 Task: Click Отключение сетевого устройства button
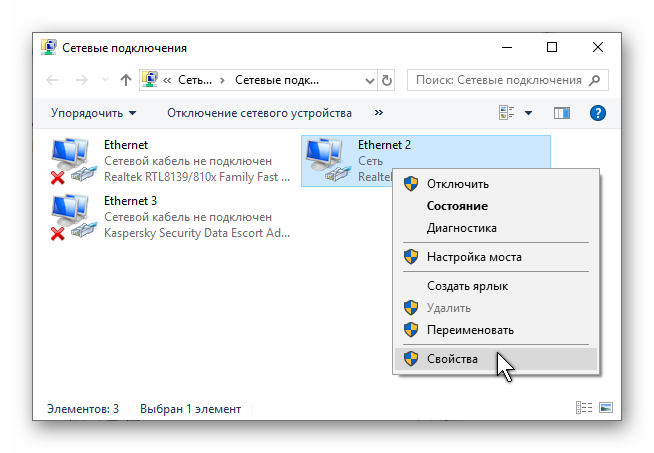(x=259, y=114)
